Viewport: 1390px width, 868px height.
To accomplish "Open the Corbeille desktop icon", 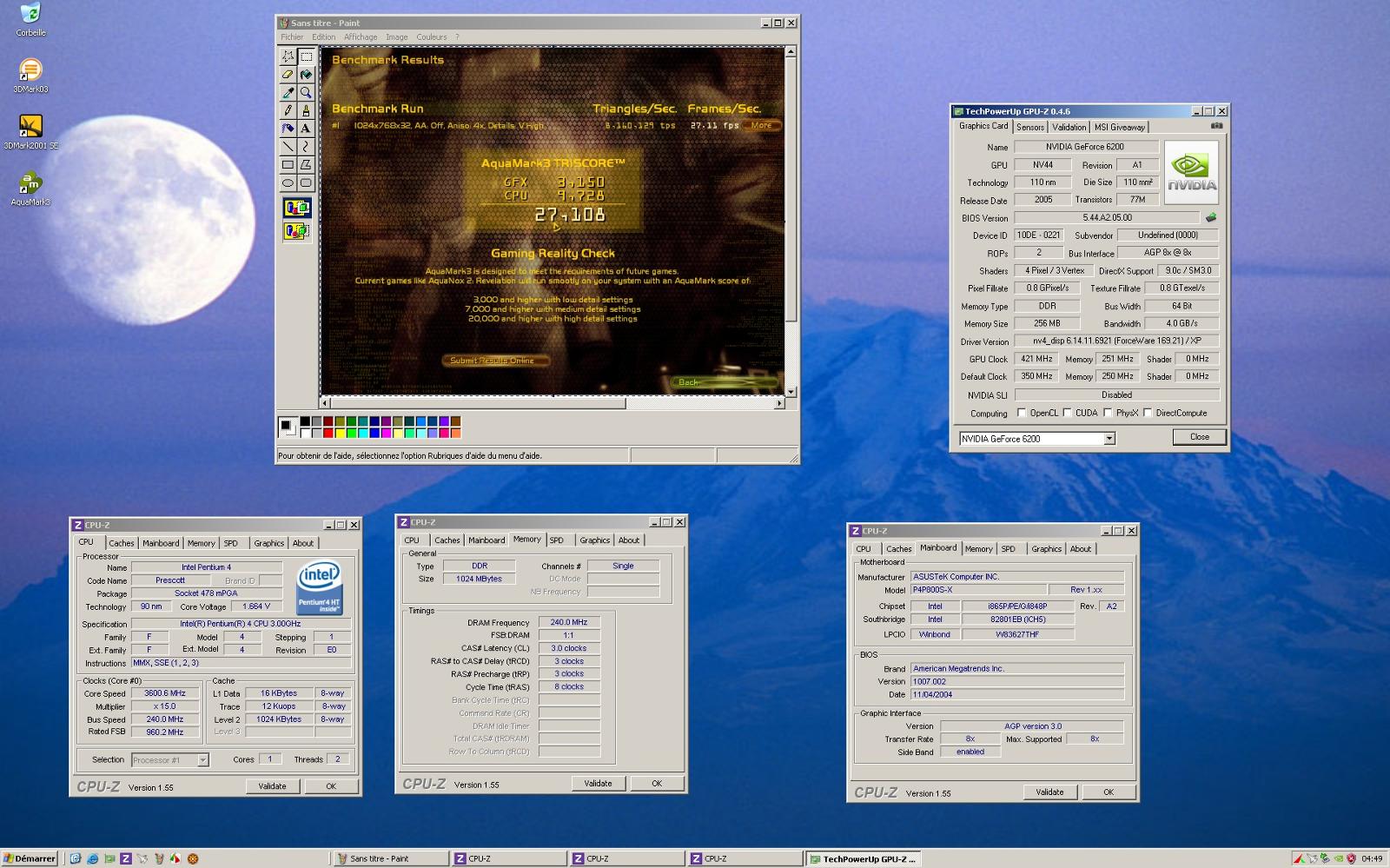I will 30,20.
